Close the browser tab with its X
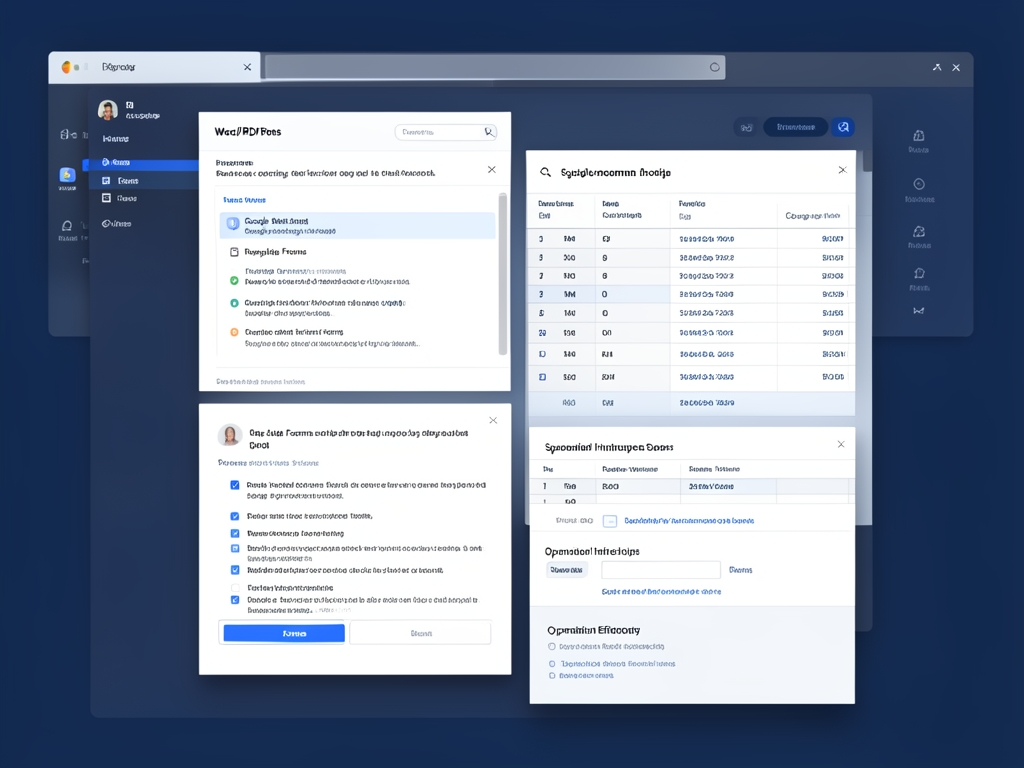The image size is (1024, 768). click(248, 67)
